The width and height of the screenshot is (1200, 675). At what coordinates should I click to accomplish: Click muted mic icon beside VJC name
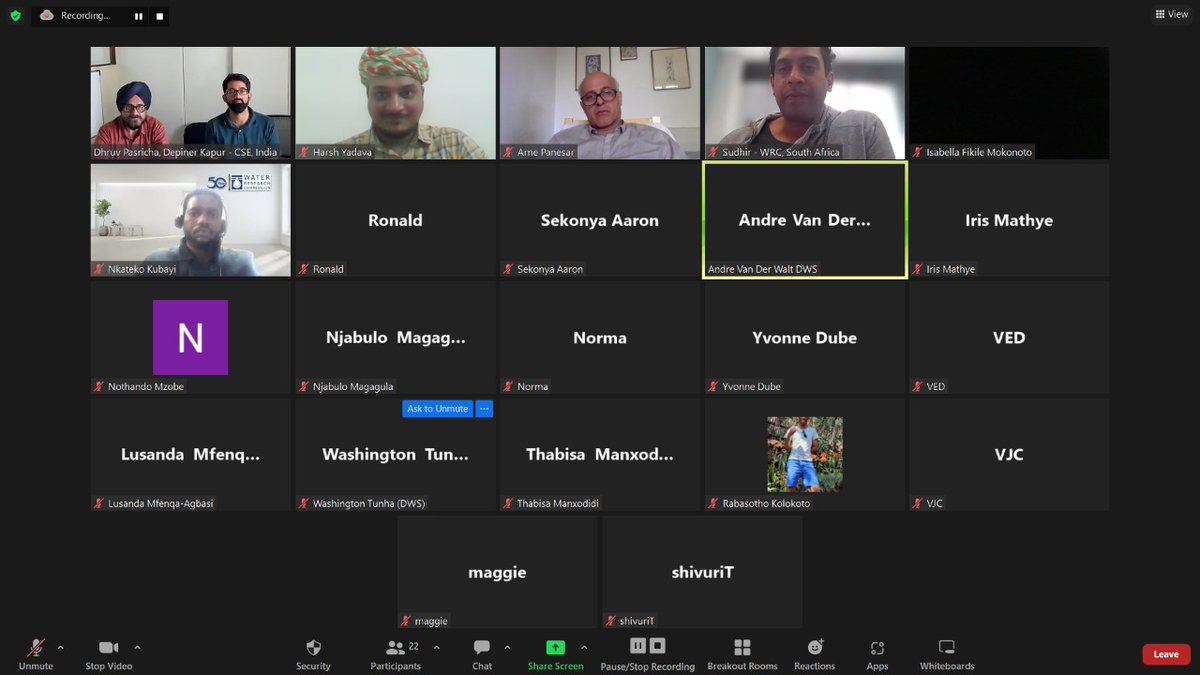pyautogui.click(x=918, y=503)
